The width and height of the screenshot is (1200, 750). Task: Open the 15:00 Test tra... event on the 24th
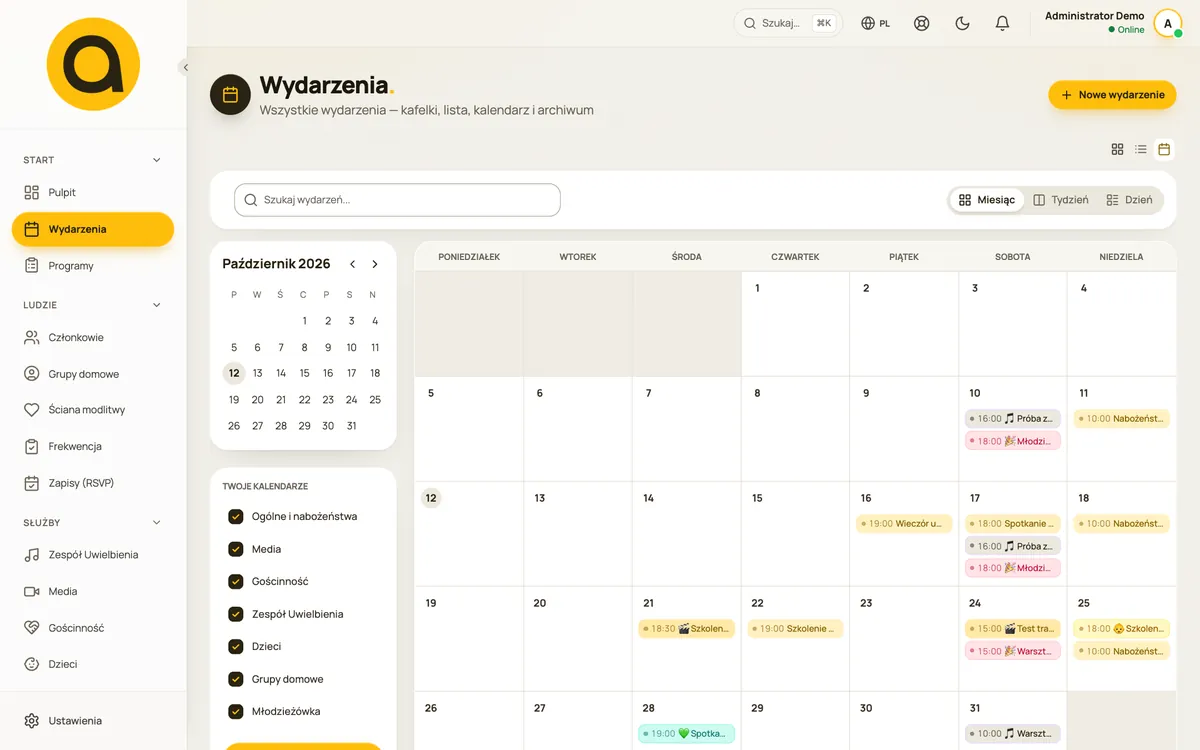tap(1013, 629)
